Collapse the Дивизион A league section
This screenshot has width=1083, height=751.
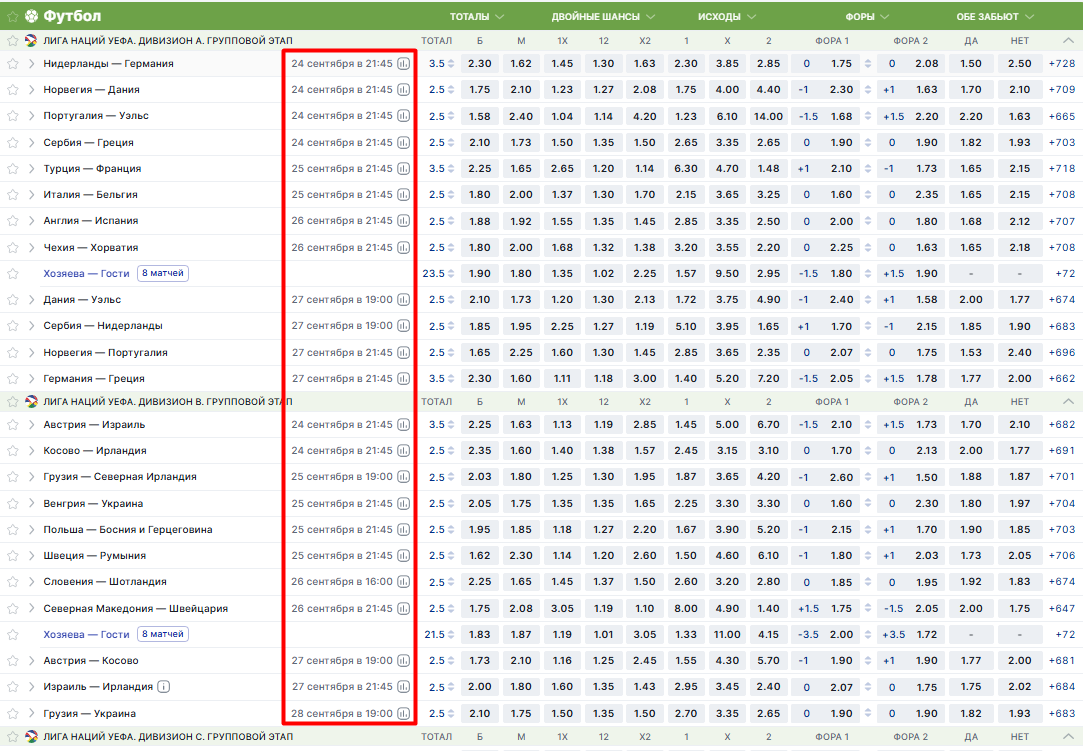(1068, 41)
